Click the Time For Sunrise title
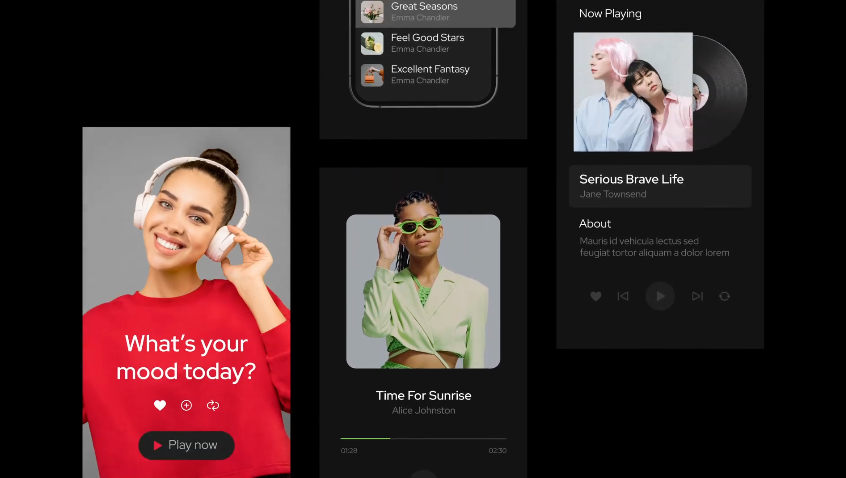The height and width of the screenshot is (478, 846). coord(424,395)
